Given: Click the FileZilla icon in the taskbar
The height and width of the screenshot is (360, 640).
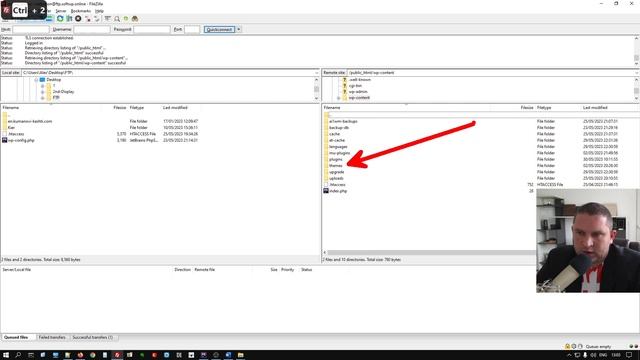Looking at the screenshot, I should (117, 355).
